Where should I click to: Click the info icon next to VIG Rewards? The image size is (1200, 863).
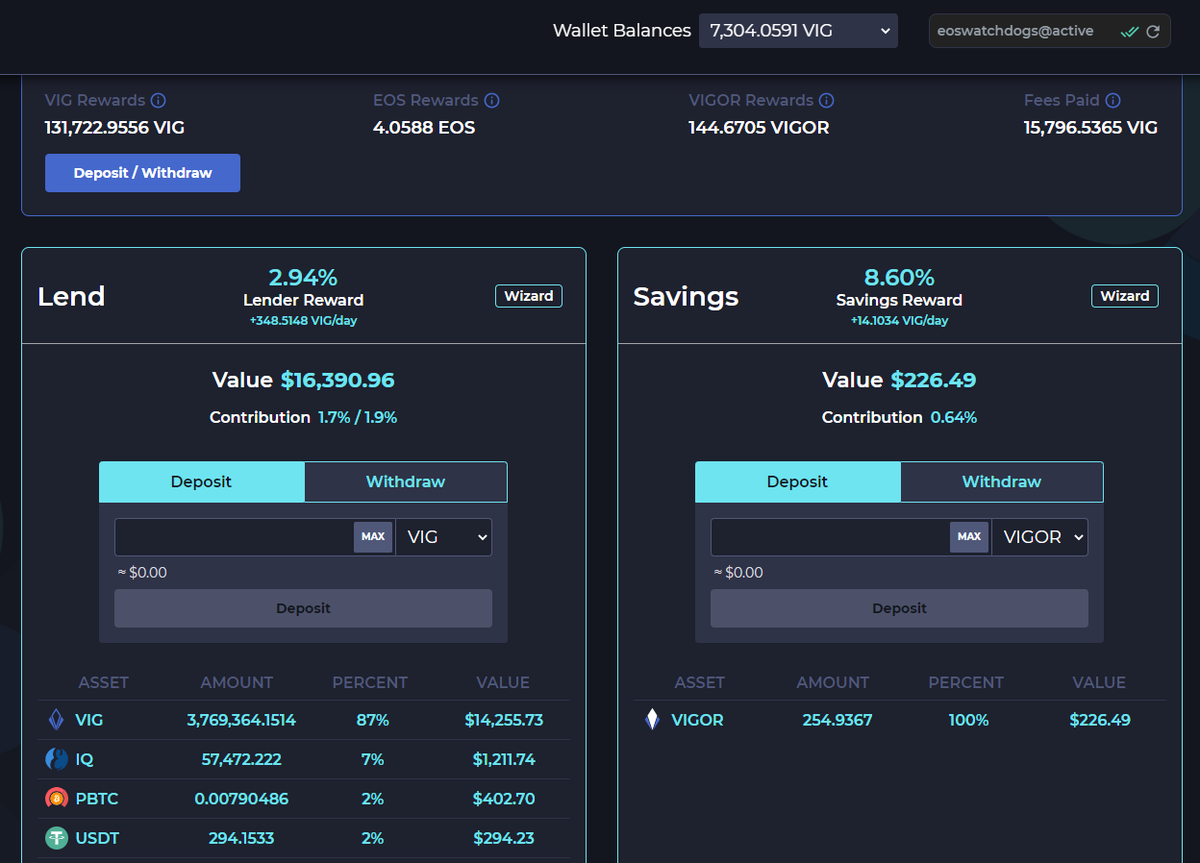click(x=158, y=100)
